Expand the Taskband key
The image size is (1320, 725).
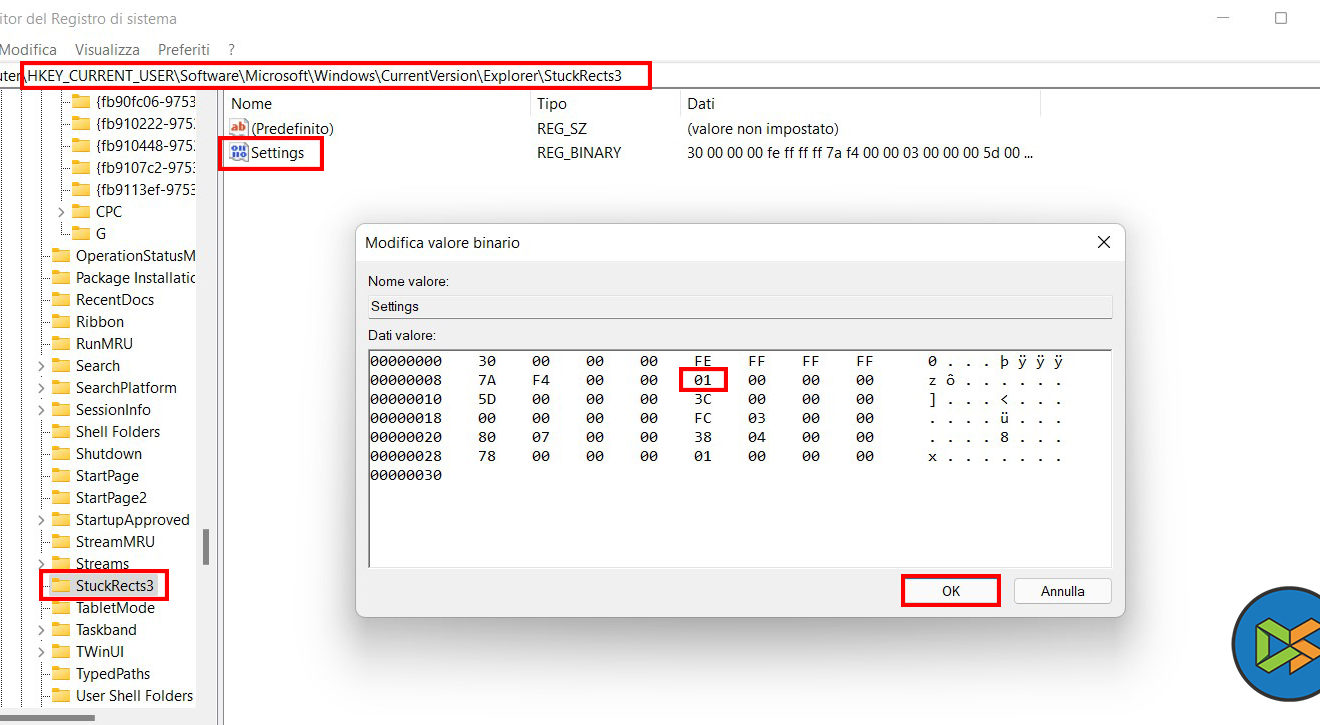pyautogui.click(x=41, y=630)
